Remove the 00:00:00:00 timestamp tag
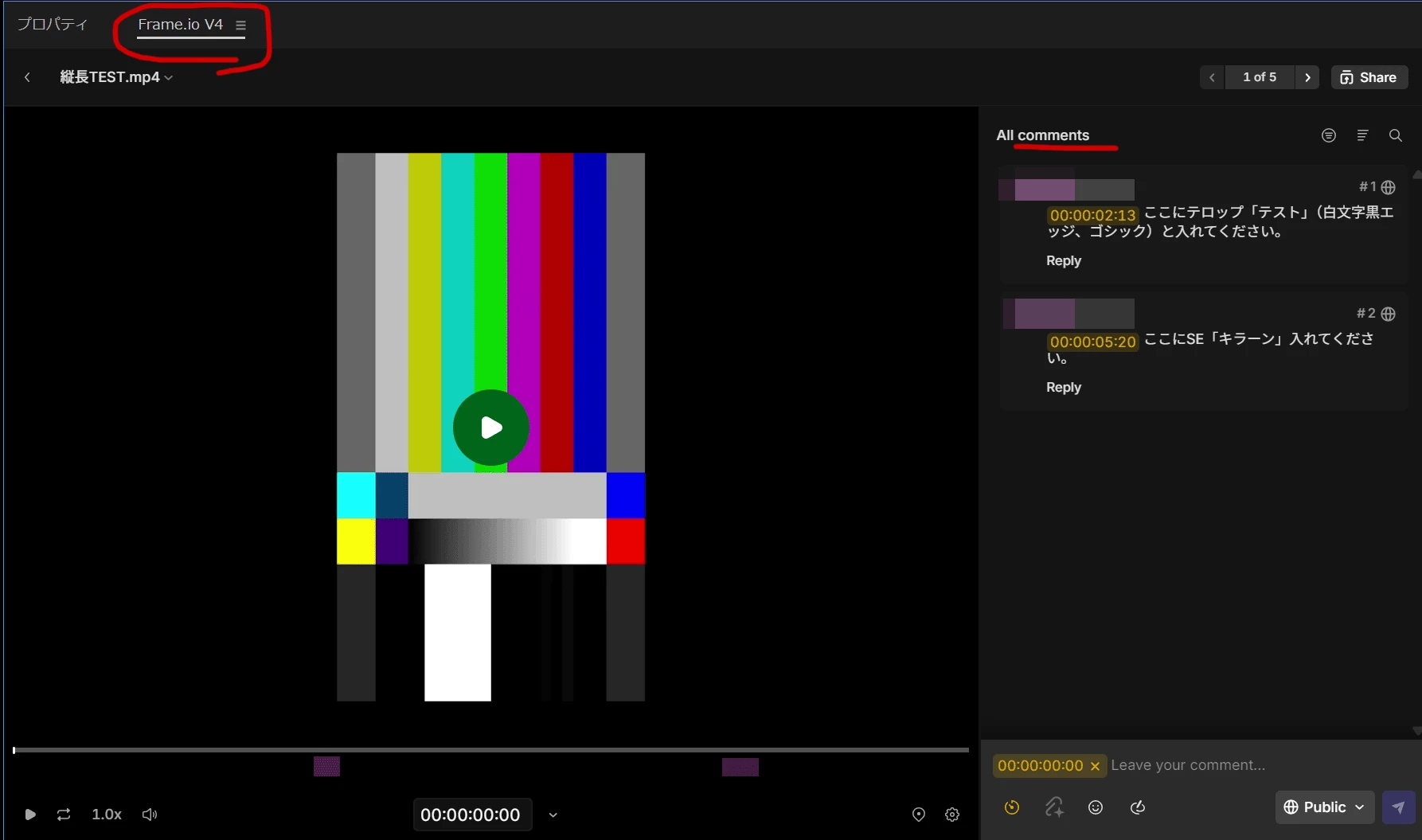This screenshot has height=840, width=1422. click(1095, 766)
